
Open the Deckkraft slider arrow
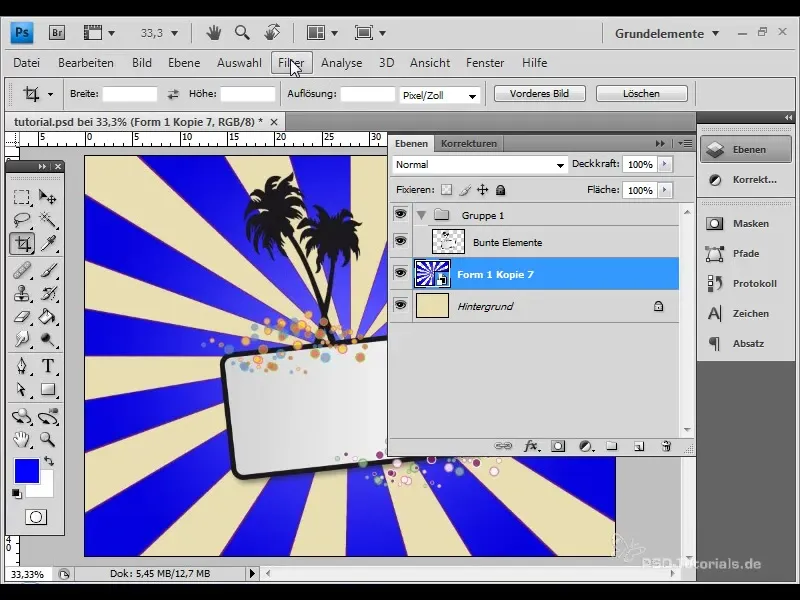coord(664,164)
